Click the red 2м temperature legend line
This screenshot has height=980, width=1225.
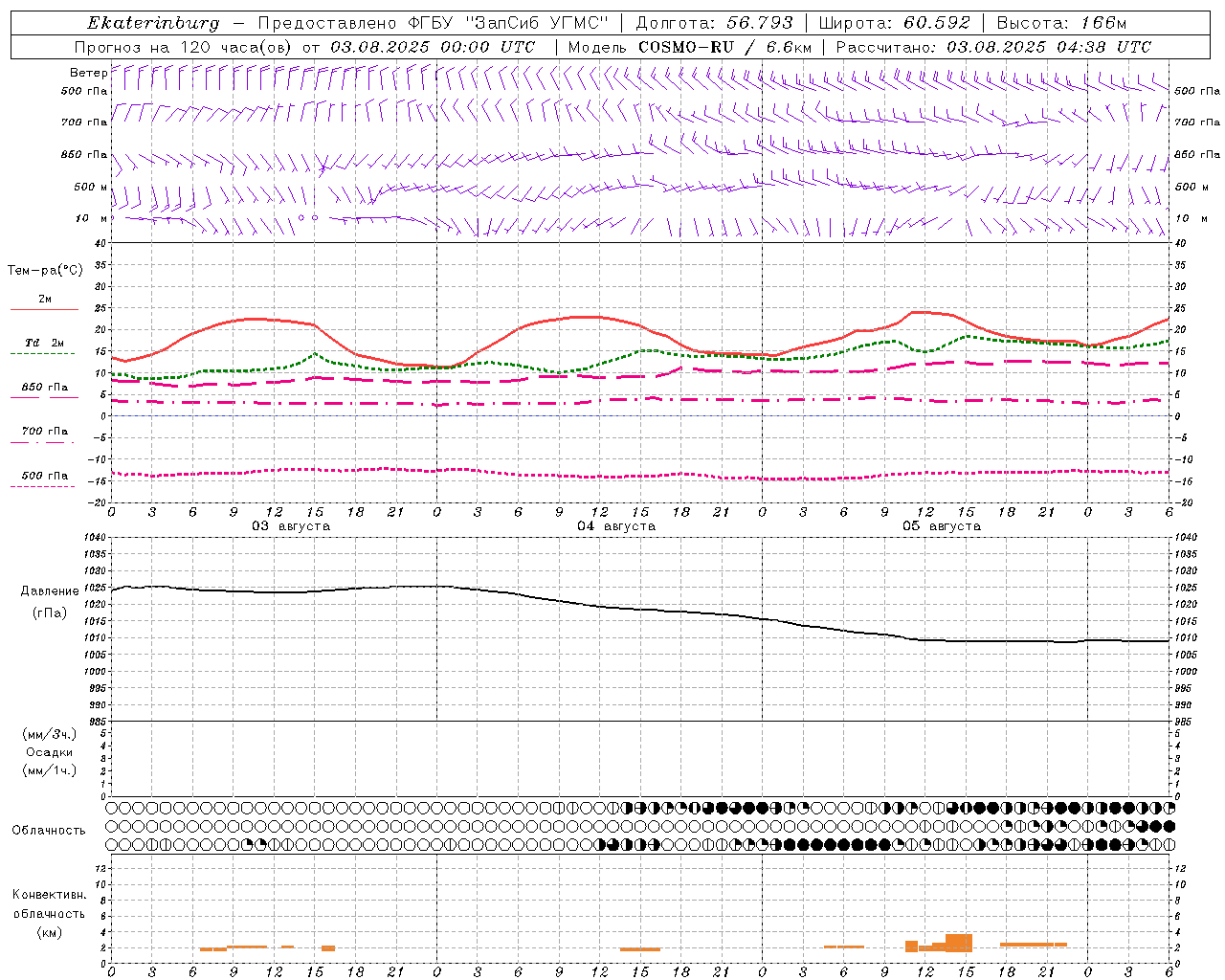coord(44,309)
